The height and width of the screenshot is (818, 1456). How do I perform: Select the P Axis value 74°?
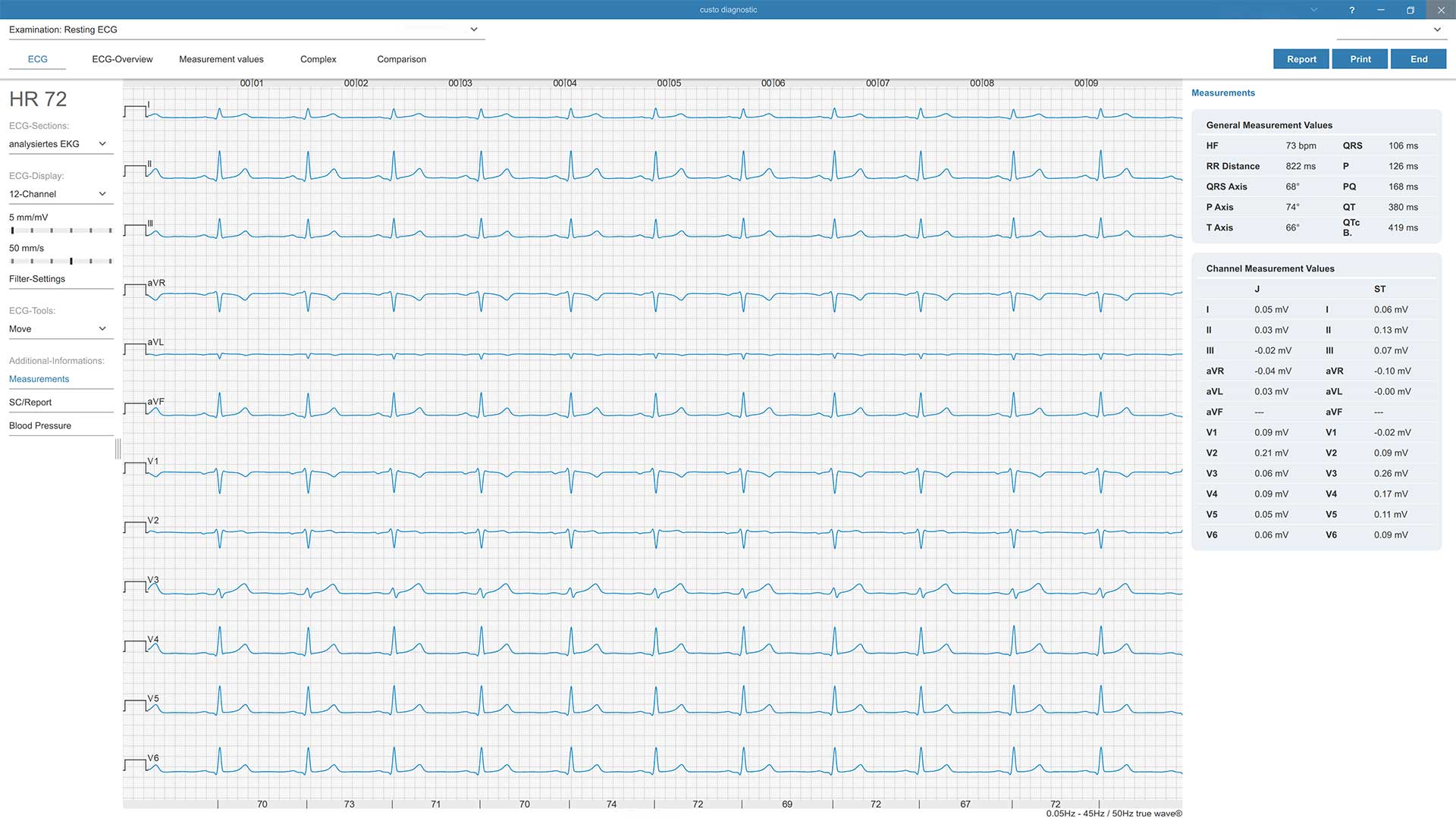[x=1292, y=207]
